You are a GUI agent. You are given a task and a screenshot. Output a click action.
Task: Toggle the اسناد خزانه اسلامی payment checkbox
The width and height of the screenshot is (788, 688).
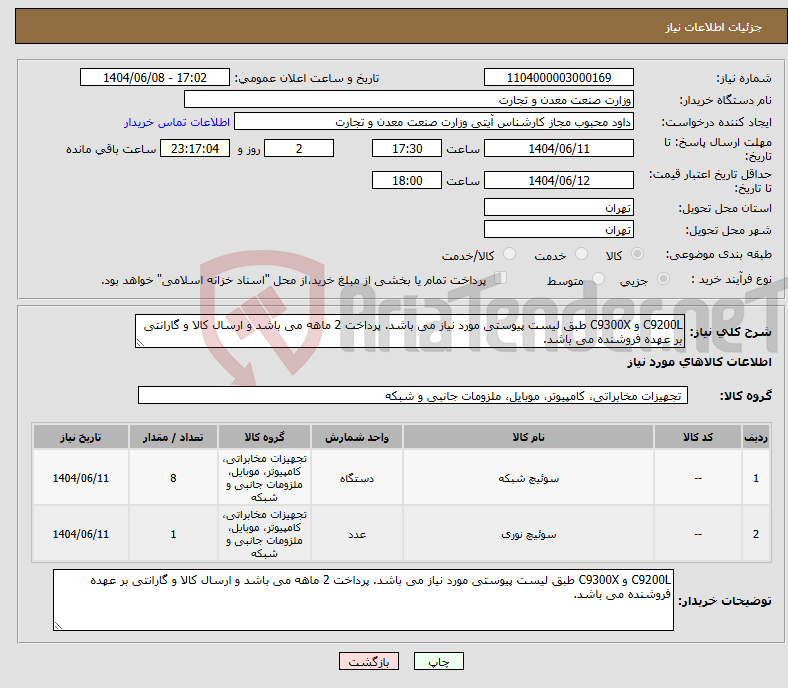[501, 277]
